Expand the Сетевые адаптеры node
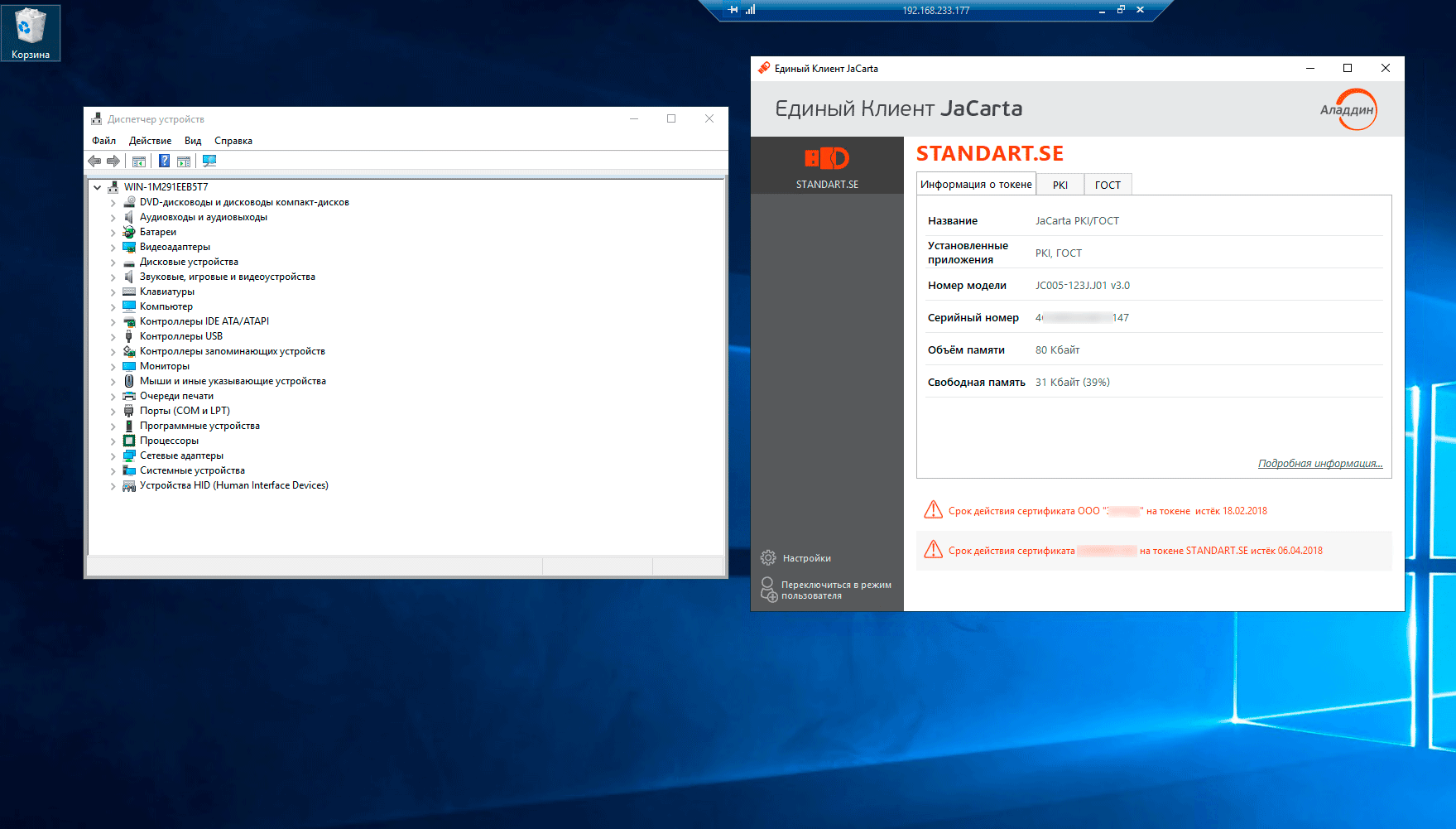This screenshot has height=829, width=1456. pyautogui.click(x=113, y=455)
